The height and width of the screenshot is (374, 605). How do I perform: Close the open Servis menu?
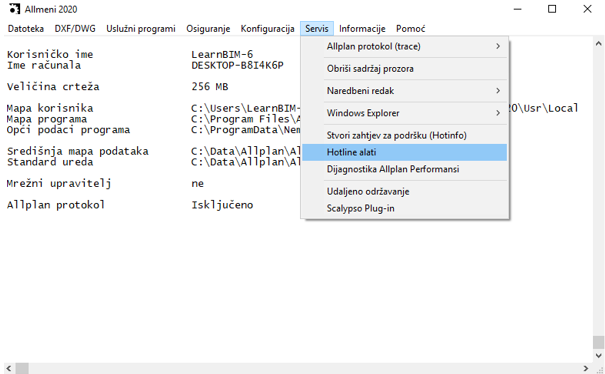(x=317, y=29)
